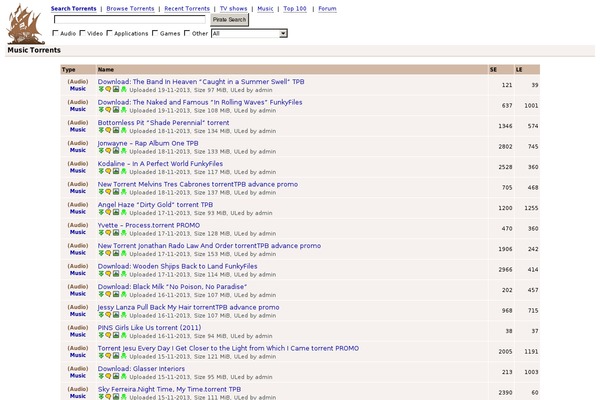Go to Browse Torrents
The width and height of the screenshot is (600, 400).
130,8
